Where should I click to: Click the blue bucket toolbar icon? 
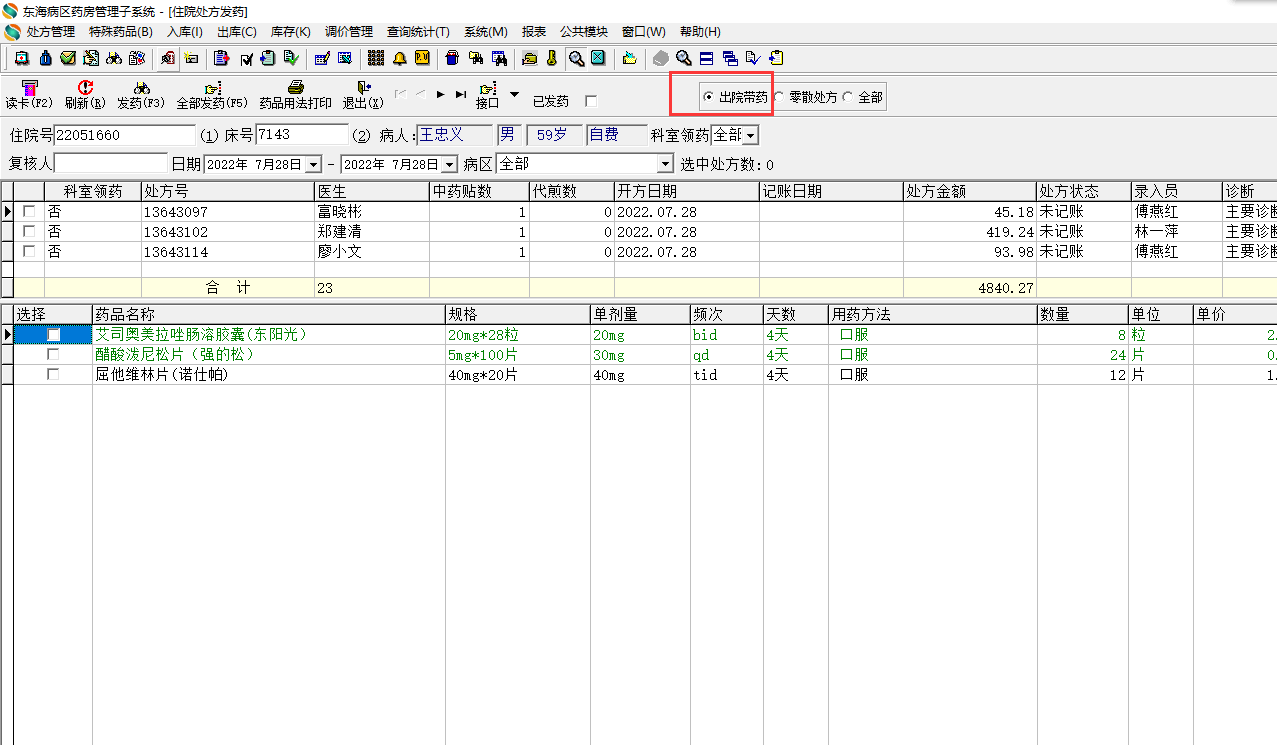click(x=452, y=58)
